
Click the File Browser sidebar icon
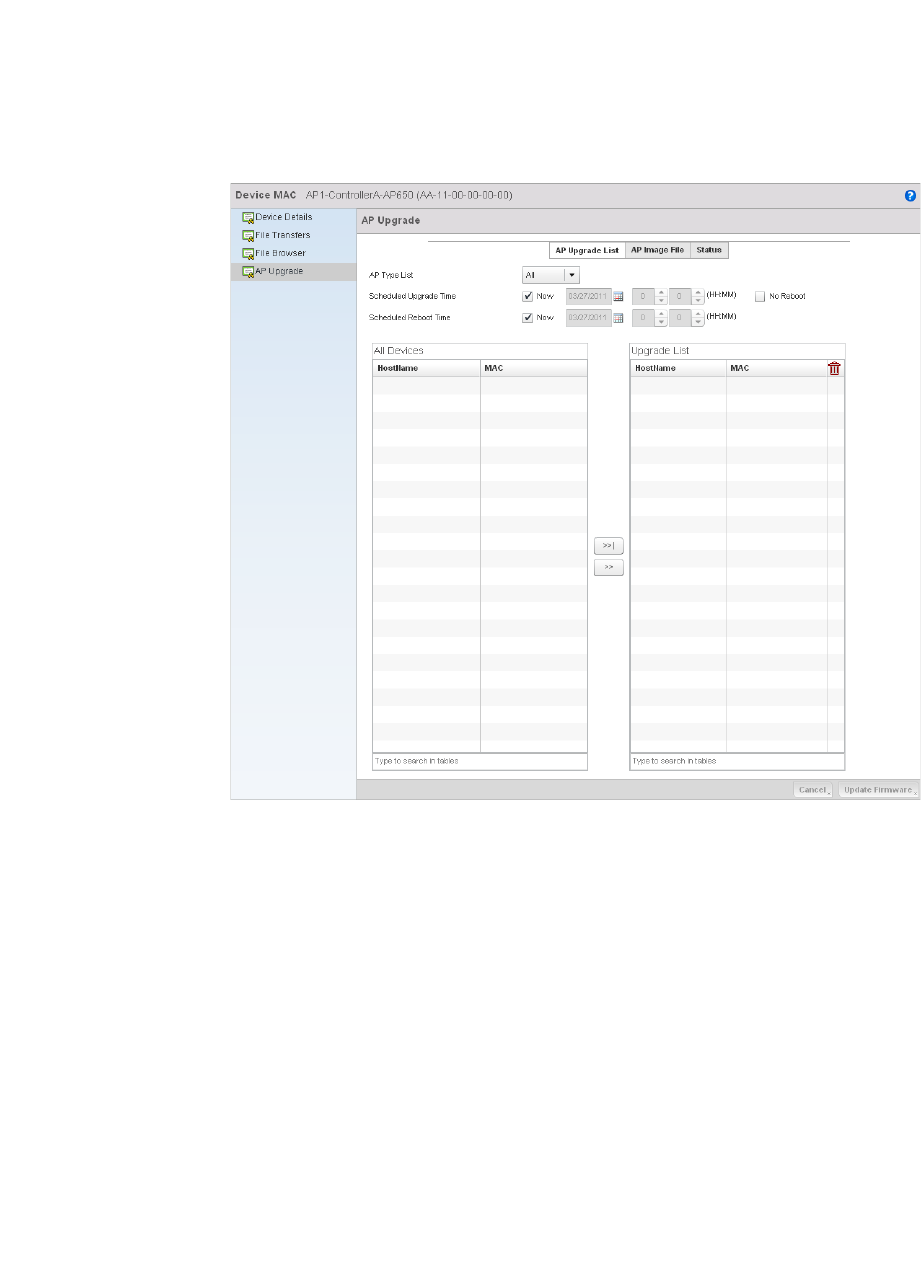point(248,253)
